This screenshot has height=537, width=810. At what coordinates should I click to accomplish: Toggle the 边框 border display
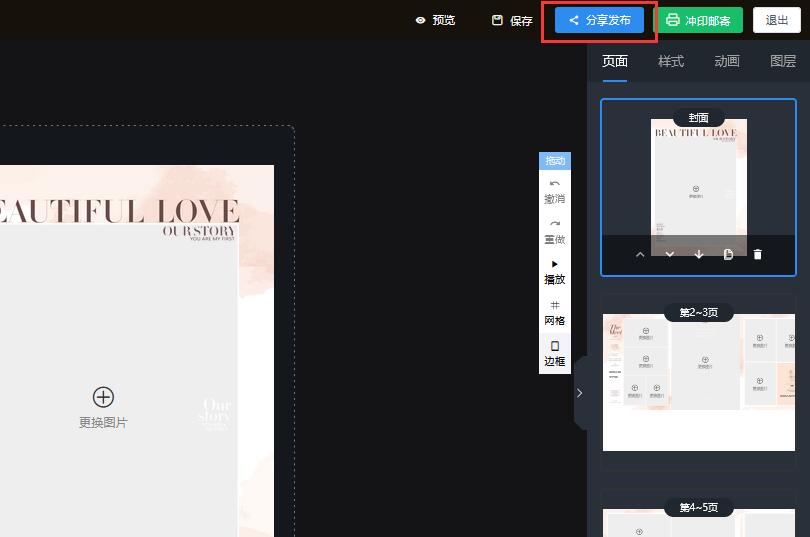(555, 354)
